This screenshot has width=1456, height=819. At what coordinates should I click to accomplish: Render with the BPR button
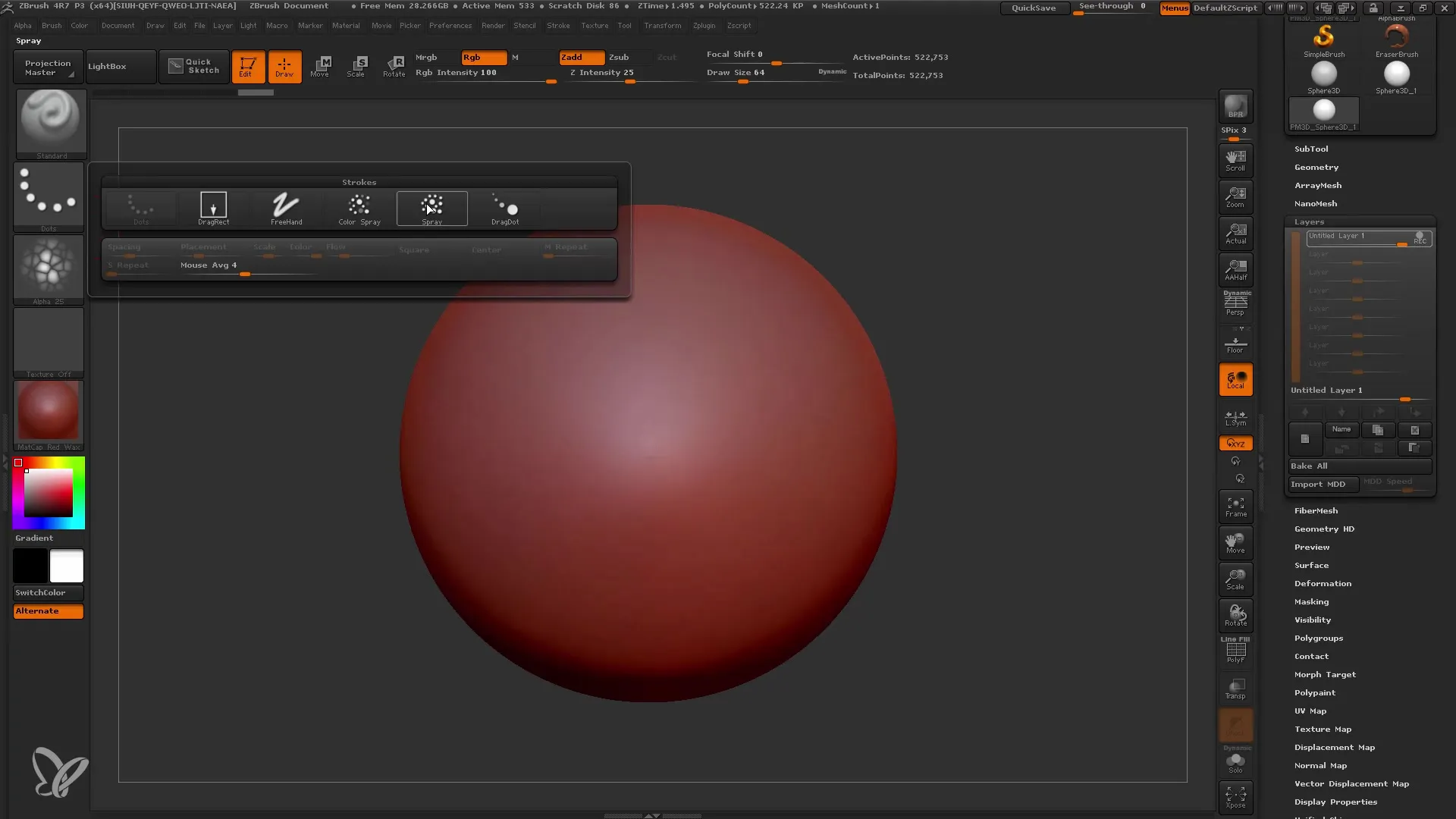[1235, 106]
